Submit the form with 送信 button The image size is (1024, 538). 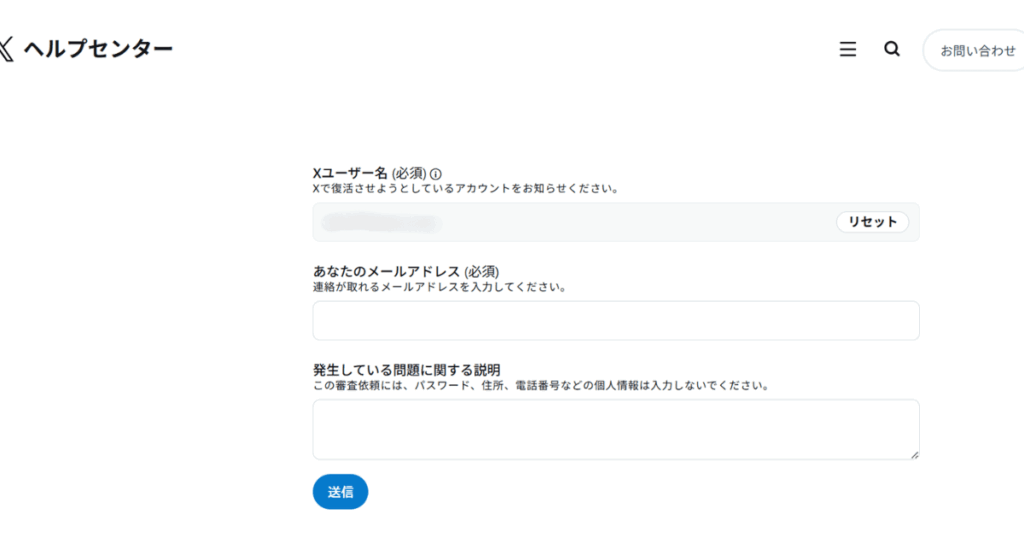coord(340,492)
